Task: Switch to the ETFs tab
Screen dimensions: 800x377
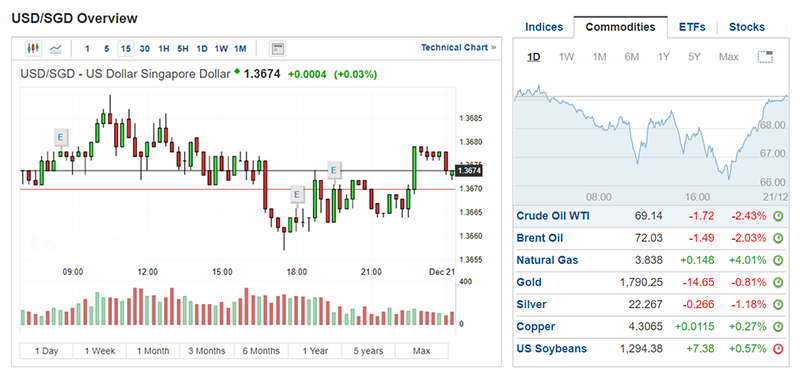Action: [692, 27]
